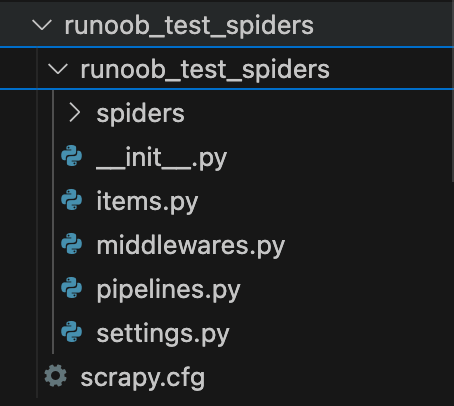Click the indent guide line beside settings.py
This screenshot has width=454, height=406.
(x=53, y=332)
